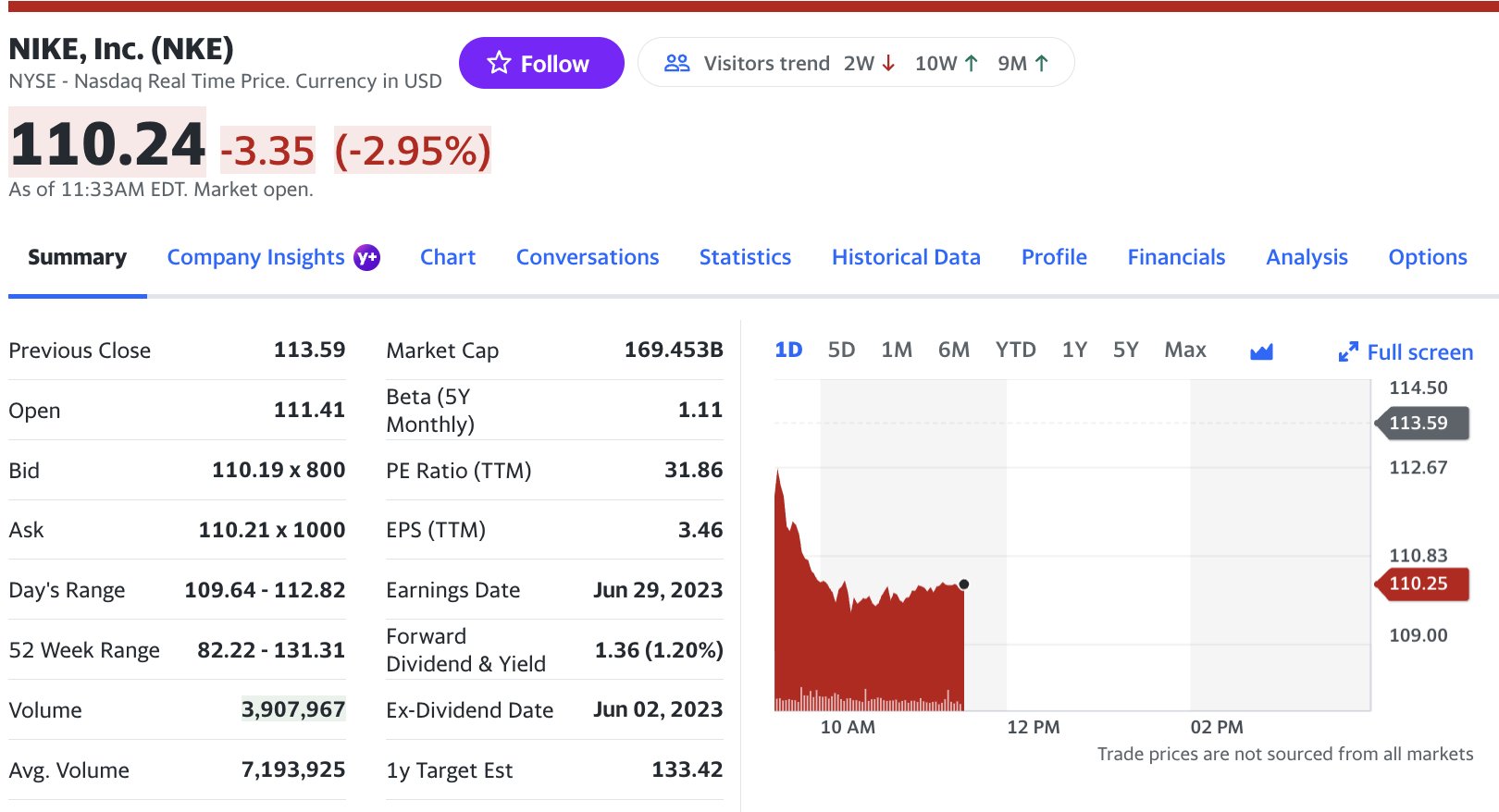Select the Max chart range
The image size is (1499, 812).
point(1185,350)
